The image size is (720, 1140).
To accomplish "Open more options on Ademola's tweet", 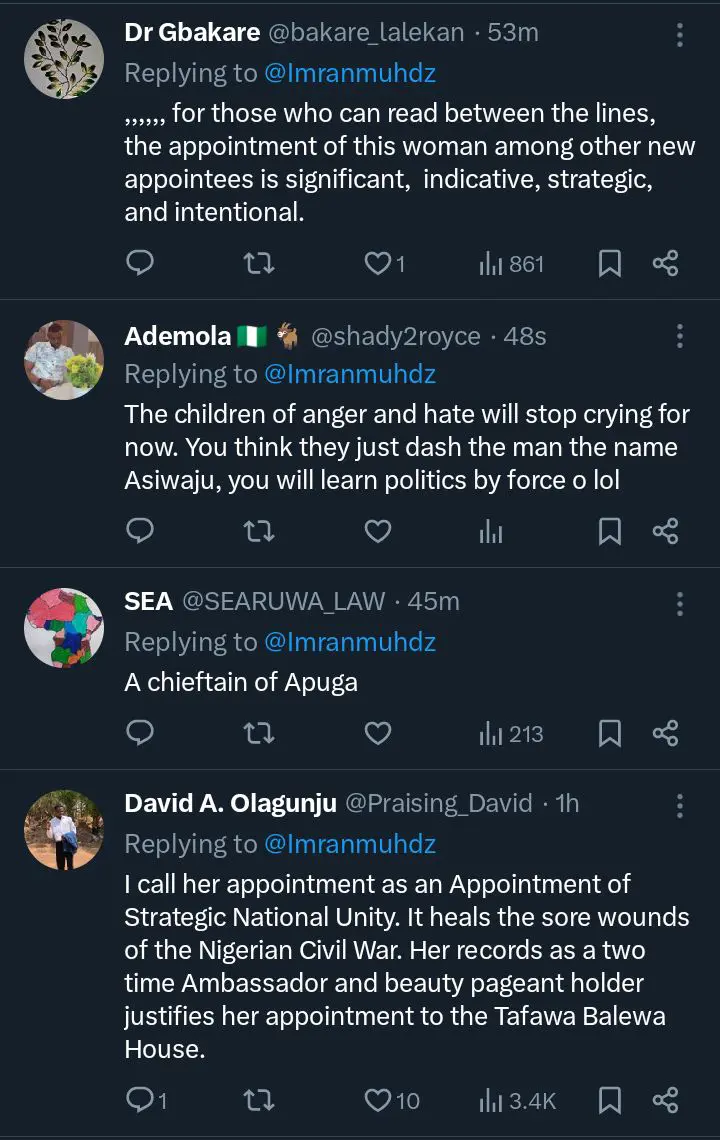I will (680, 336).
